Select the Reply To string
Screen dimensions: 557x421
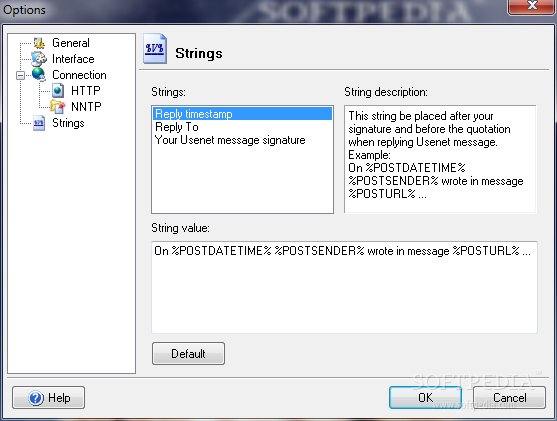pyautogui.click(x=243, y=127)
